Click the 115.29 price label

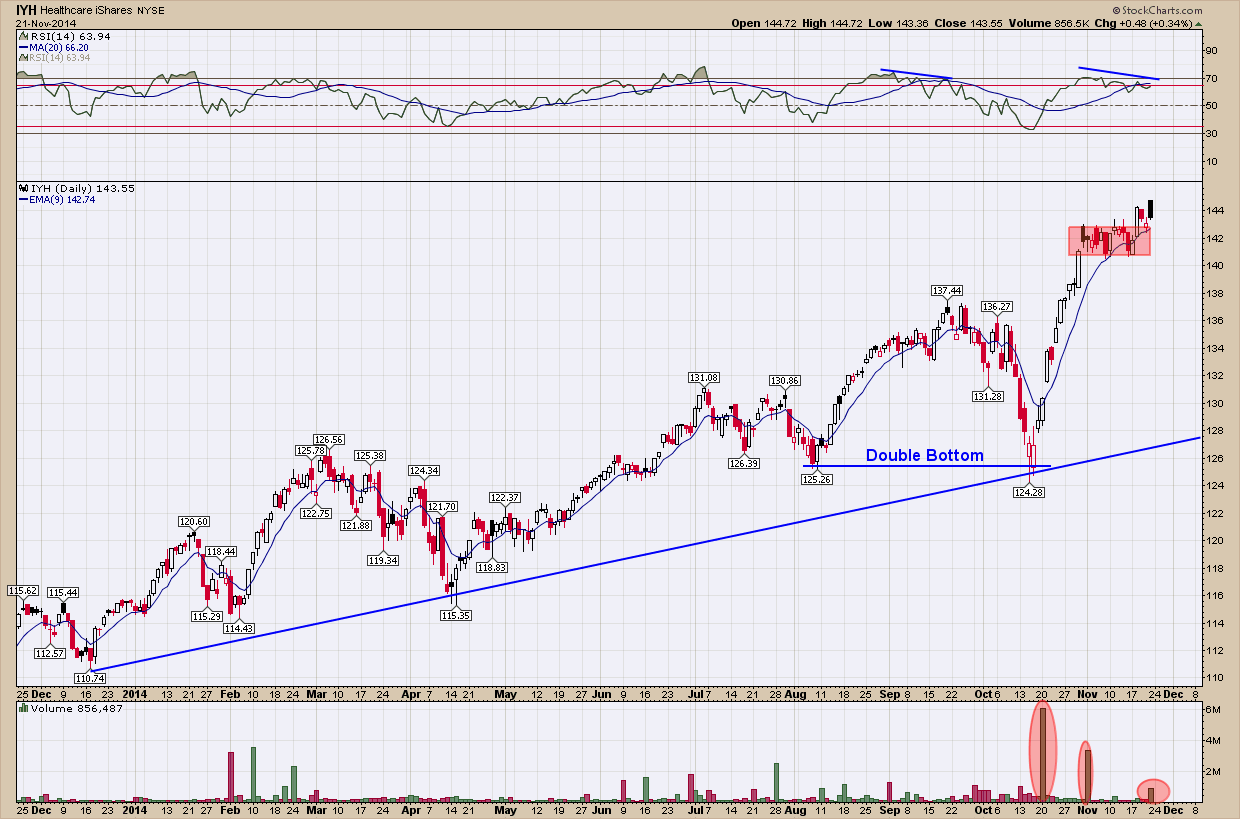click(x=207, y=616)
